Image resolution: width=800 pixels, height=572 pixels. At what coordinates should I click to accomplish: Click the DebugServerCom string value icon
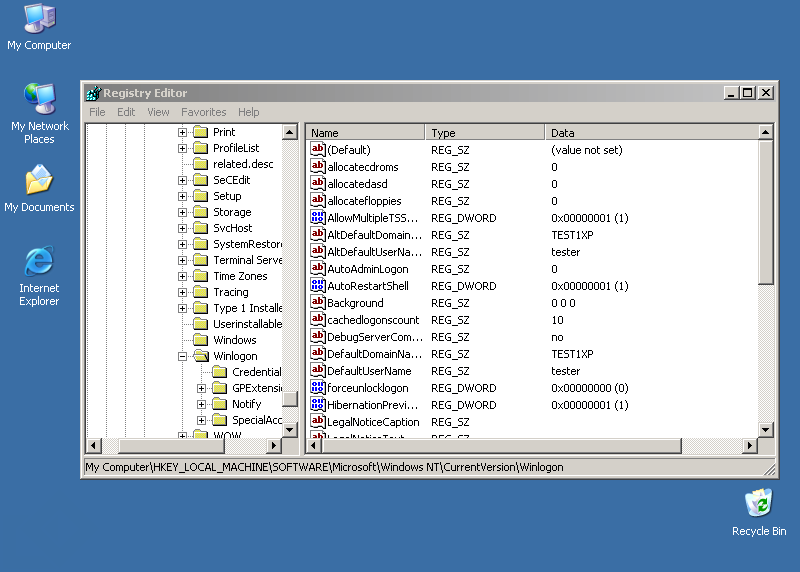click(x=317, y=336)
